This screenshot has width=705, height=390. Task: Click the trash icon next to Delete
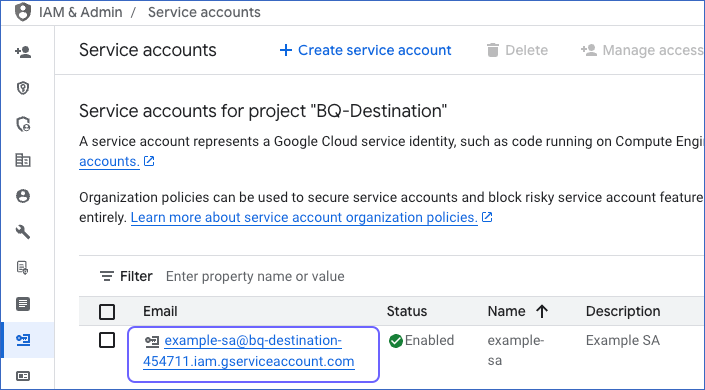coord(493,50)
